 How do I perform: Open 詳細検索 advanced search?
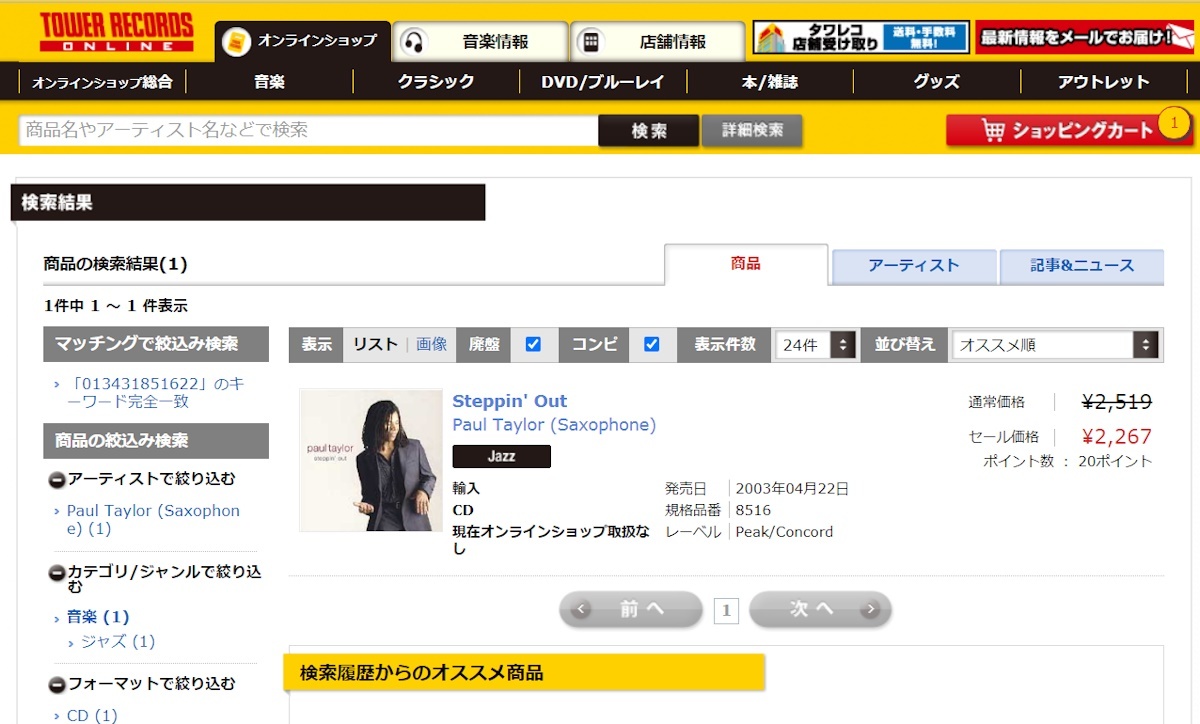click(x=752, y=130)
